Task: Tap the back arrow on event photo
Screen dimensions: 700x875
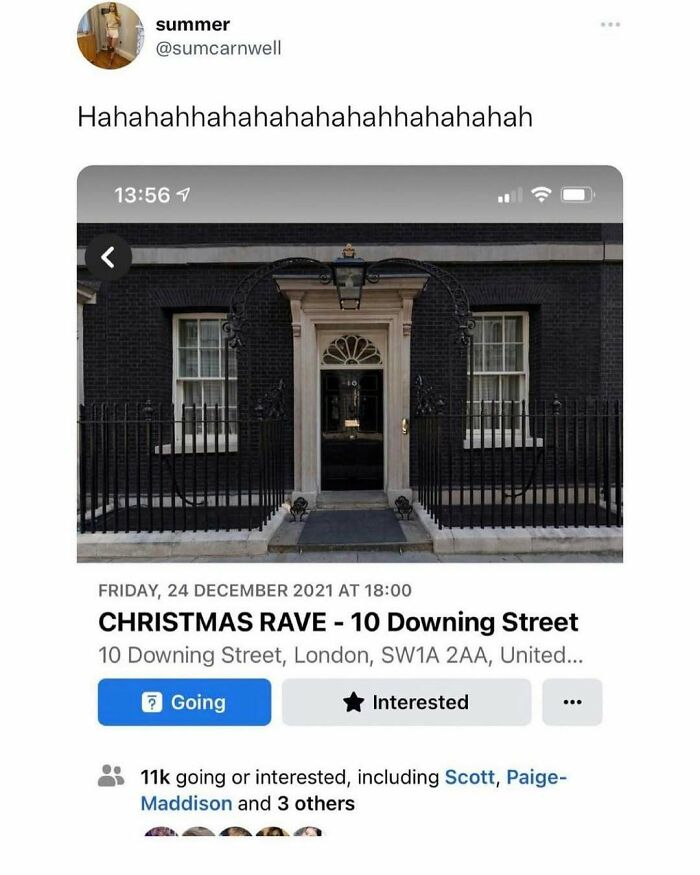Action: [x=108, y=257]
